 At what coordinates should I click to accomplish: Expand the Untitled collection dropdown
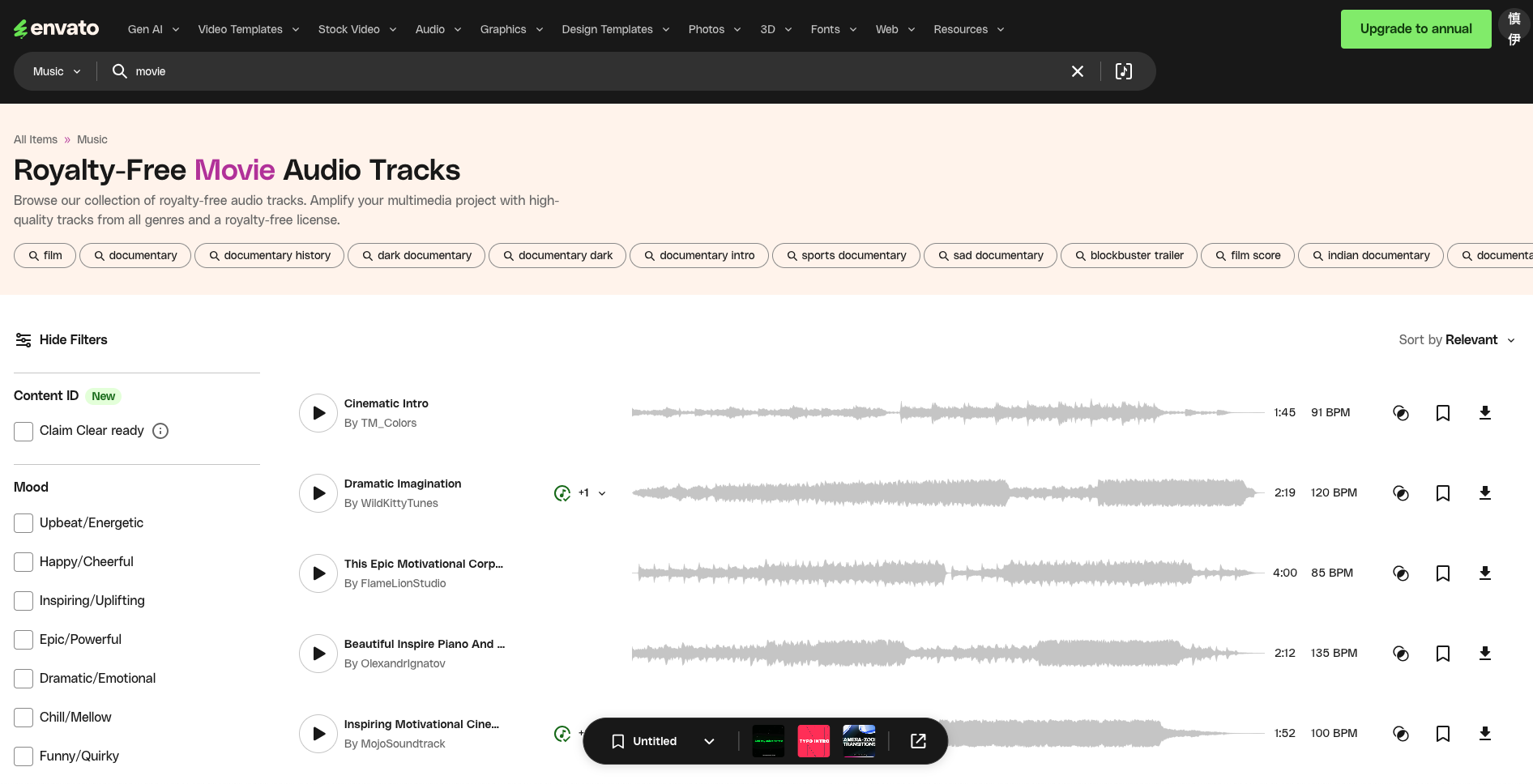(x=709, y=741)
